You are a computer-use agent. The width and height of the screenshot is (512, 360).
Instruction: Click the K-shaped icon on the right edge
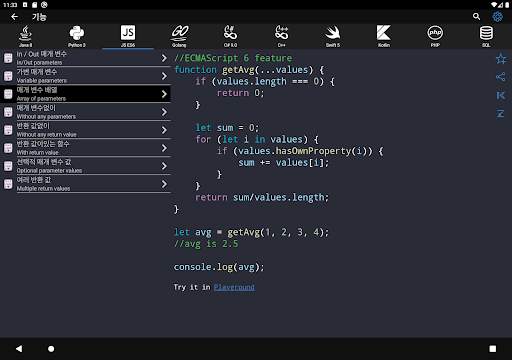click(501, 95)
